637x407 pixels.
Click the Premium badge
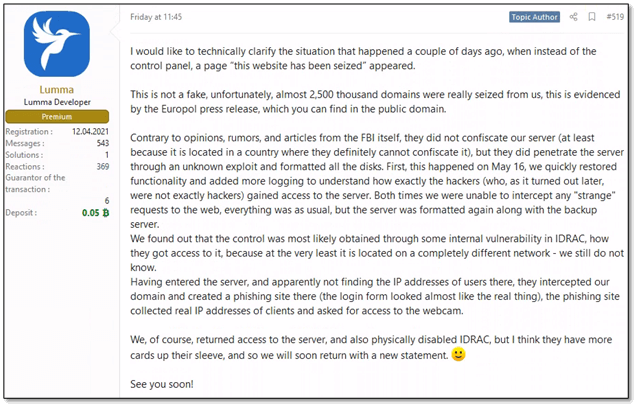click(x=56, y=117)
